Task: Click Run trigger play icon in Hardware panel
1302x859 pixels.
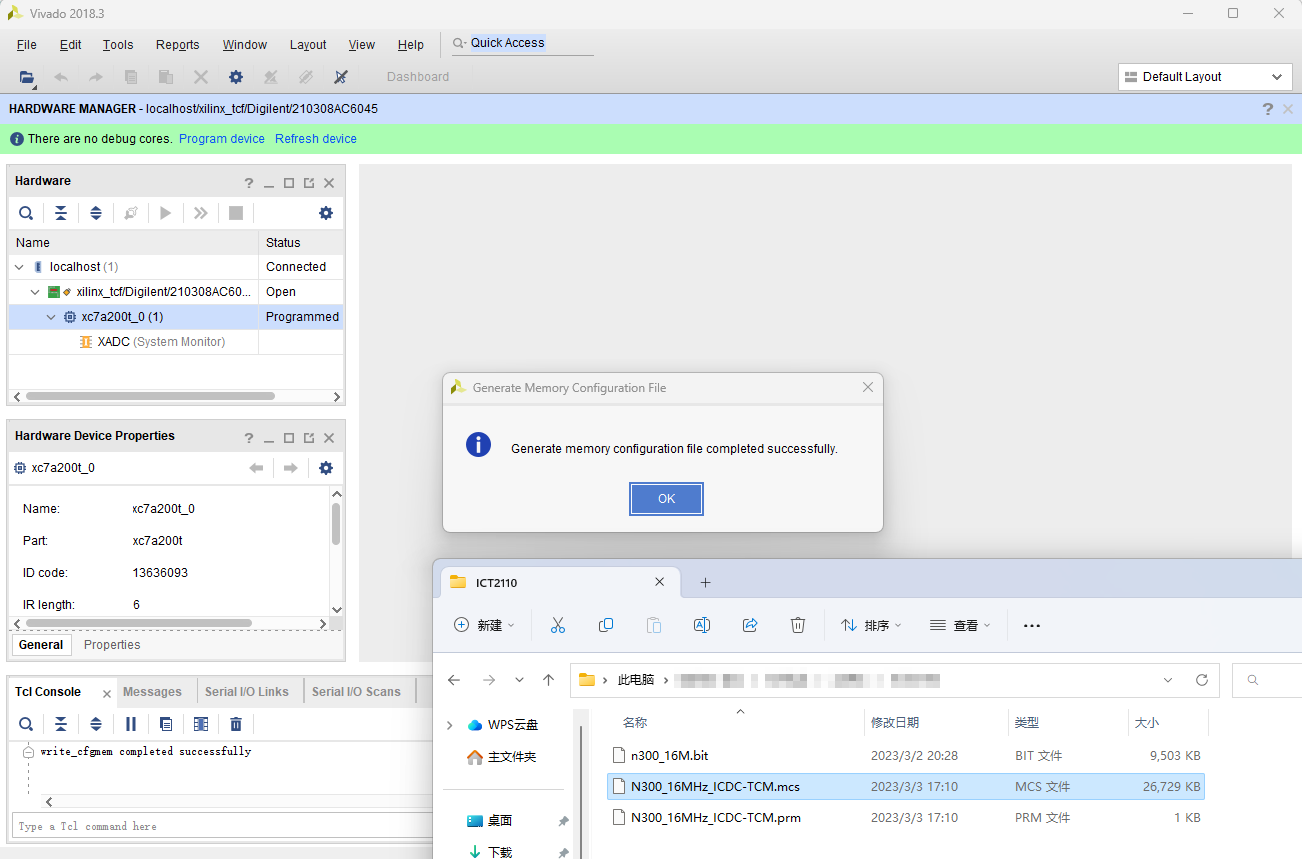Action: tap(166, 213)
